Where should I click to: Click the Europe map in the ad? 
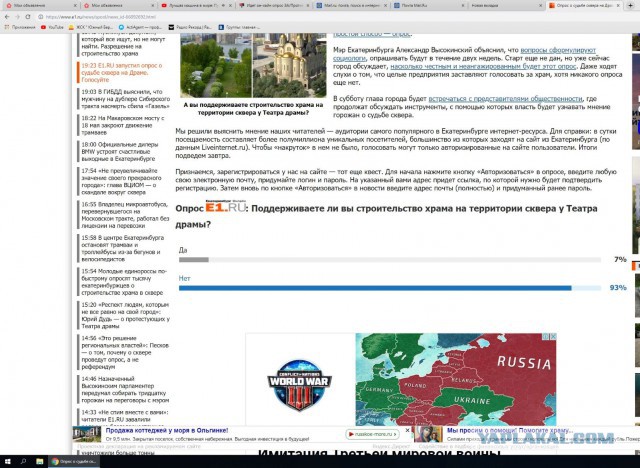pos(456,379)
